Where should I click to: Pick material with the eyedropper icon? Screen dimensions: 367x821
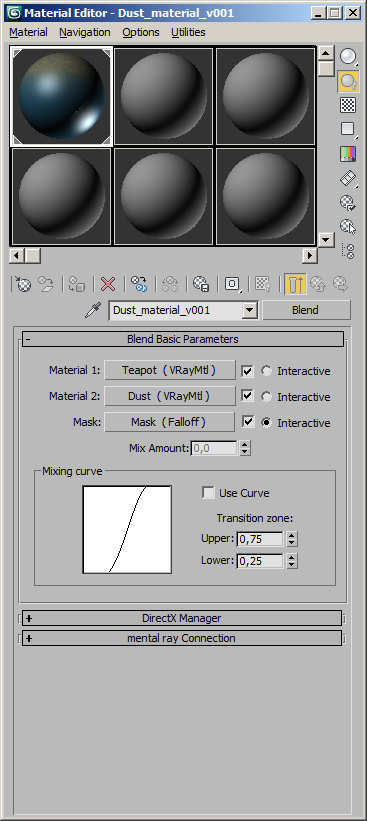pos(92,310)
